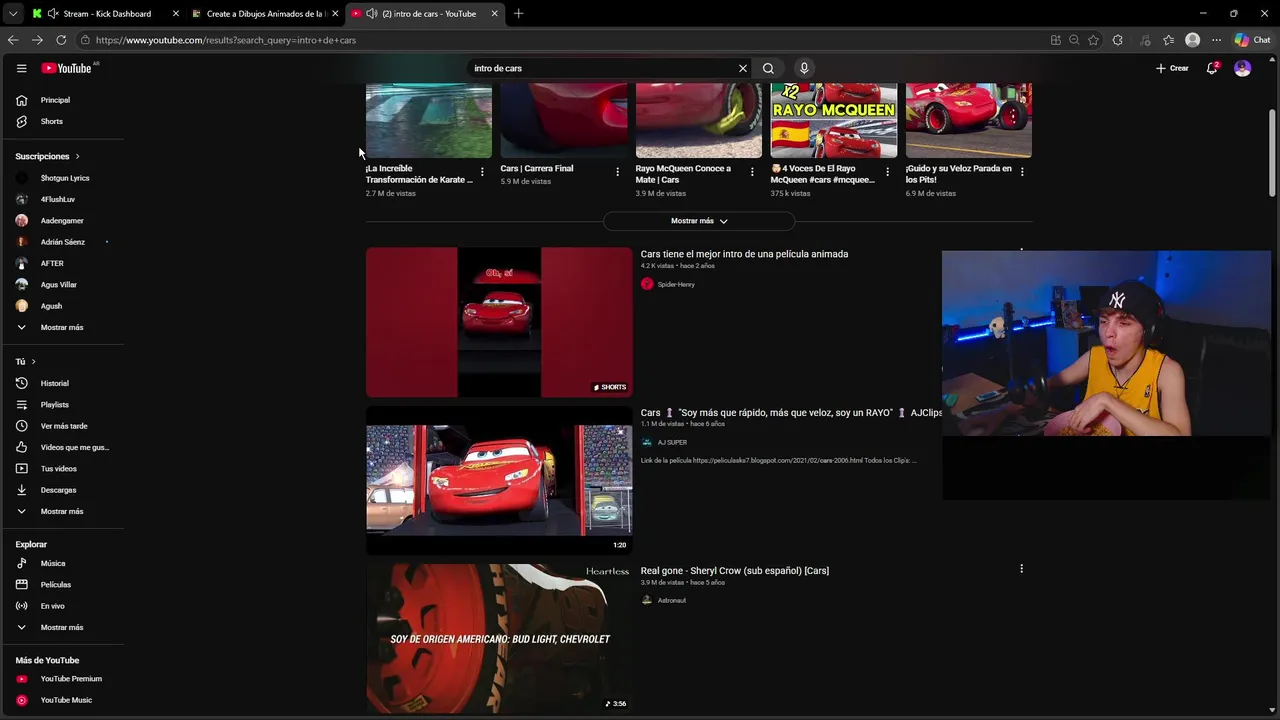
Task: Open Shotgun Lyrics channel subscription
Action: point(65,178)
